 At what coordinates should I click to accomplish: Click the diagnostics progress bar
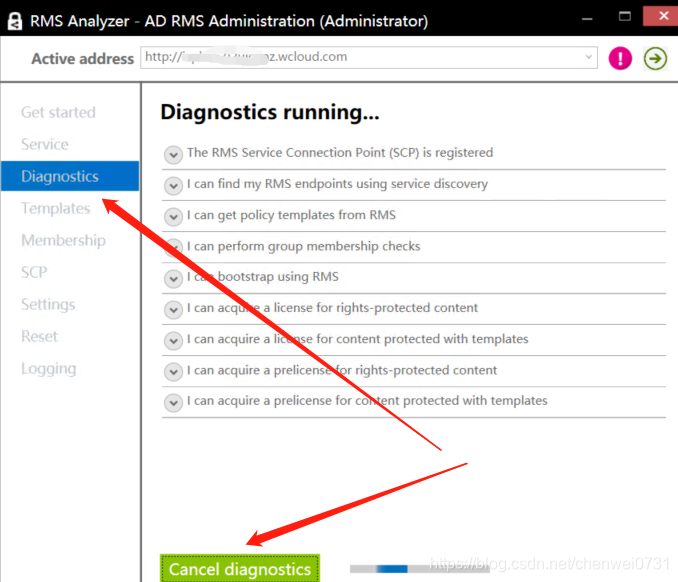coord(419,569)
